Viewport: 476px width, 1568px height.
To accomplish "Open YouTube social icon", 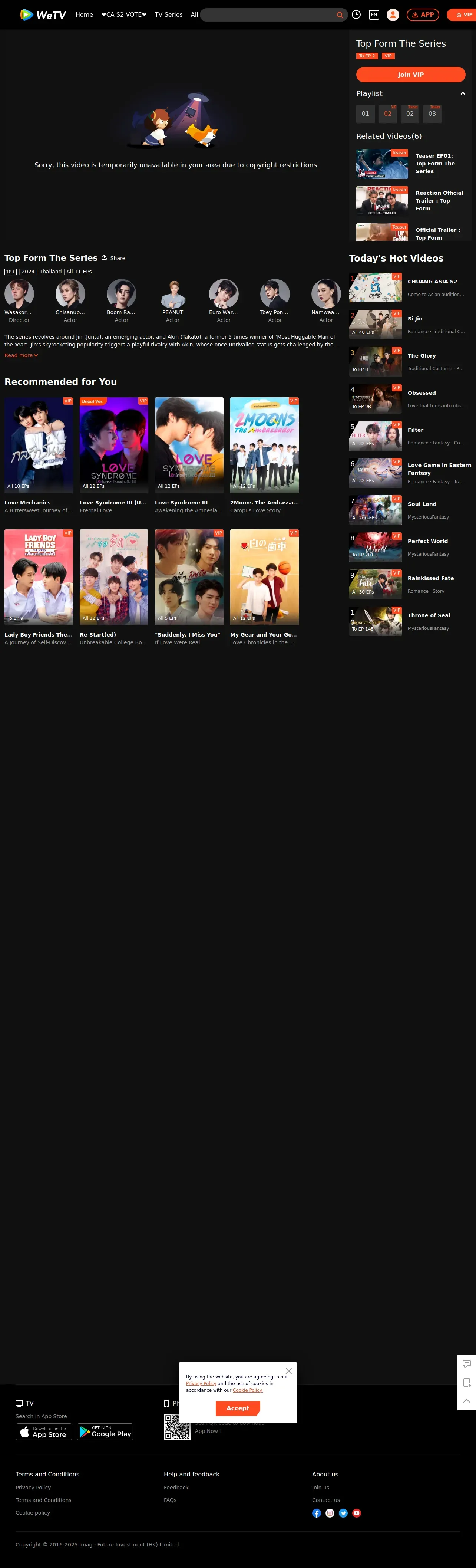I will (357, 1513).
